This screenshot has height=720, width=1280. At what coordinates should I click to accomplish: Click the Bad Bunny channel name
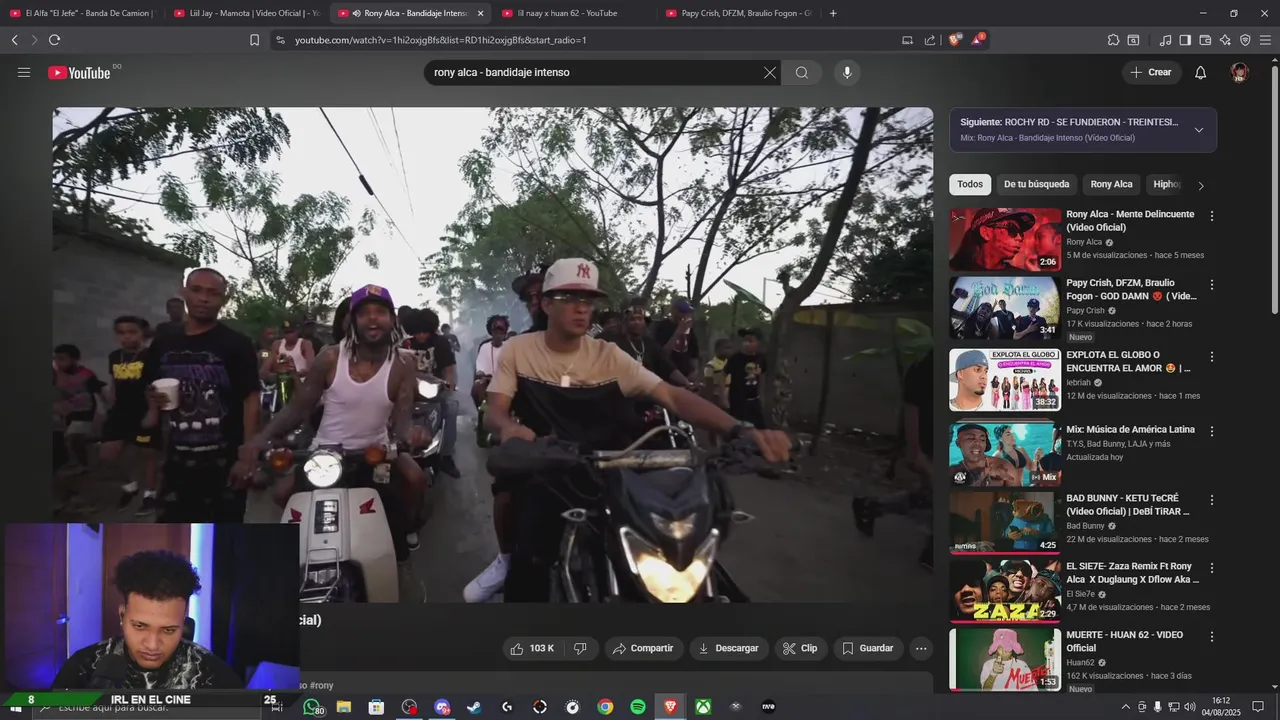point(1085,526)
